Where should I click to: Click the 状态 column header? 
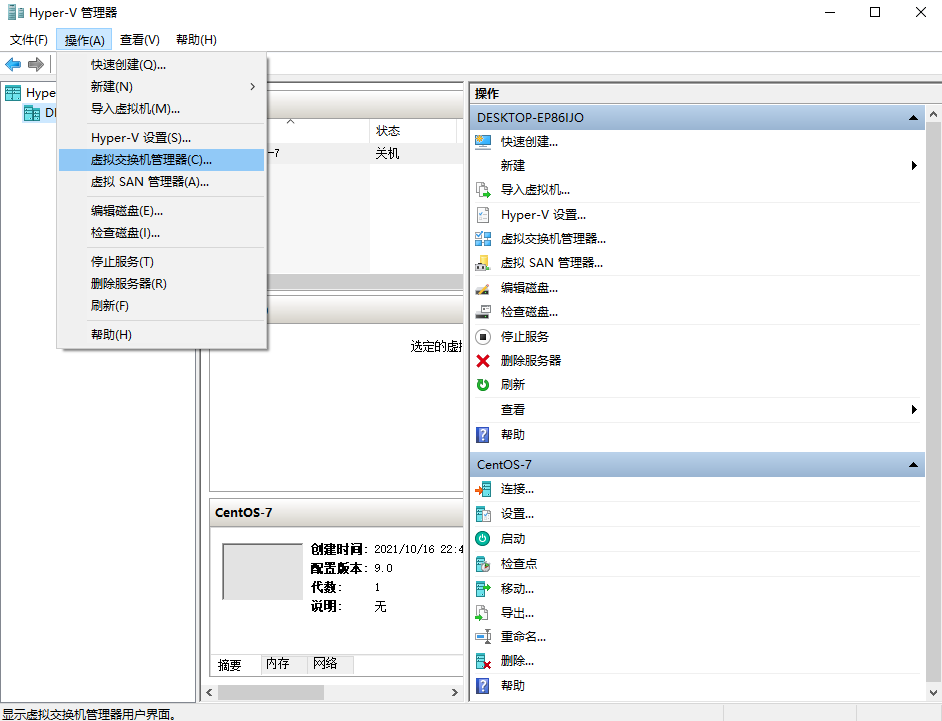(x=413, y=131)
